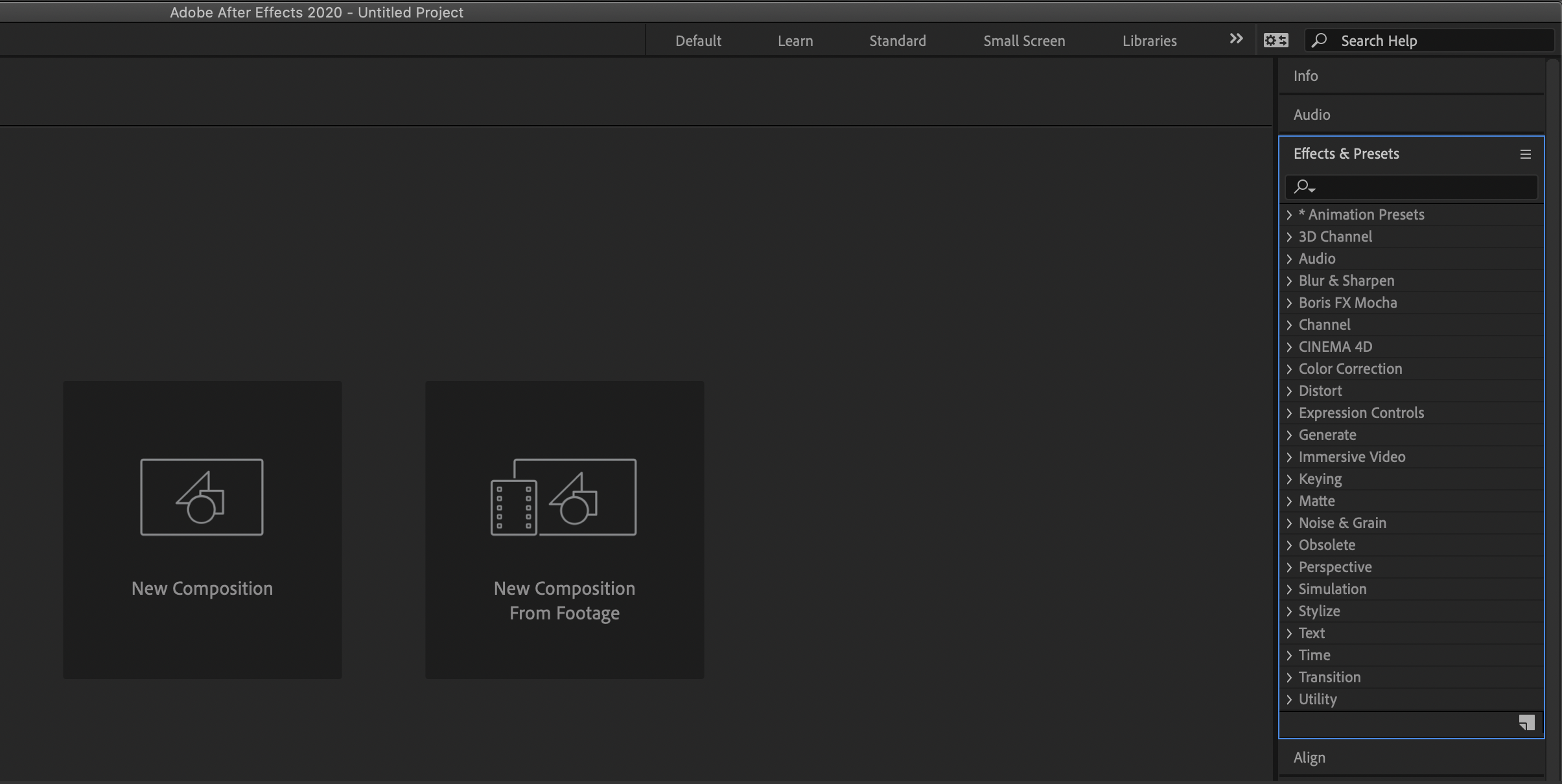Click the create new animation preset icon
This screenshot has width=1562, height=784.
click(1526, 722)
